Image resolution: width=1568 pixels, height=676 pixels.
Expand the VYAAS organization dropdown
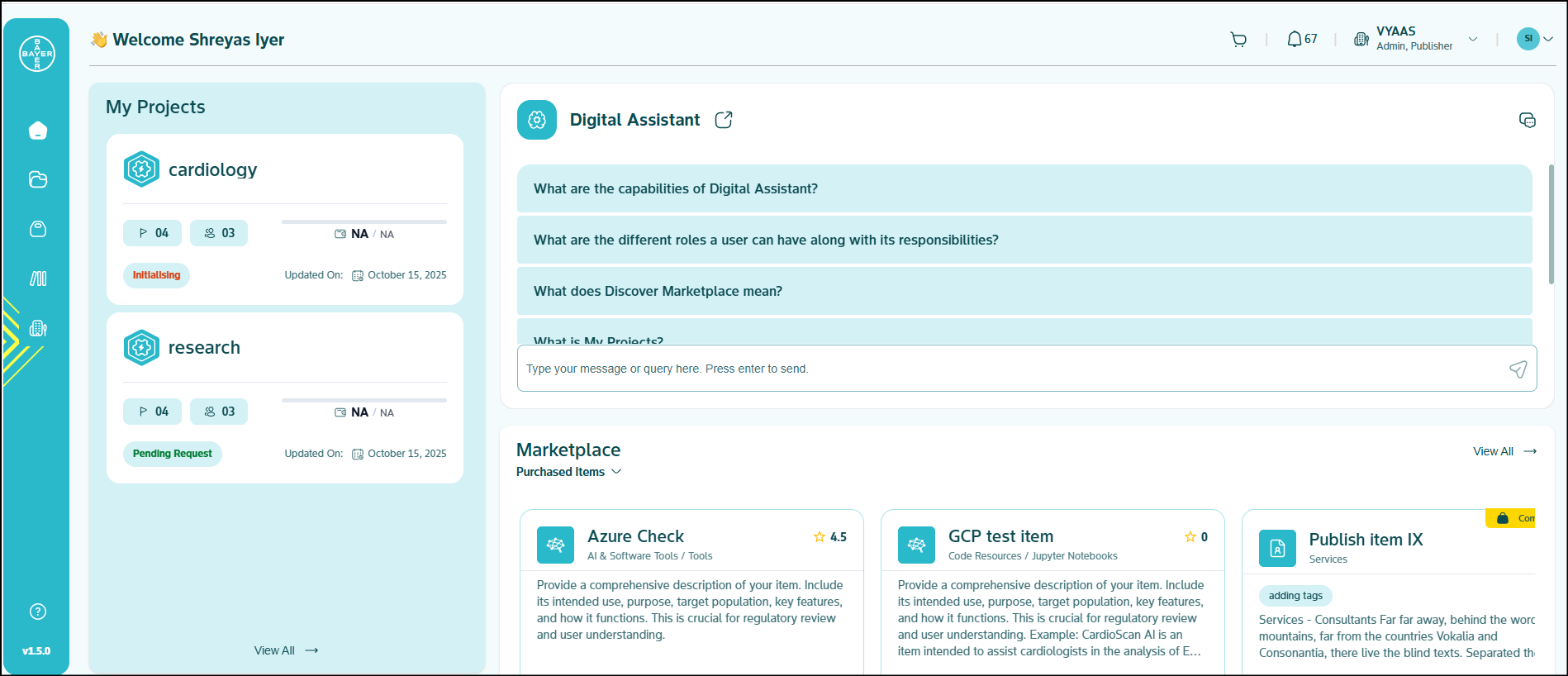[1473, 39]
